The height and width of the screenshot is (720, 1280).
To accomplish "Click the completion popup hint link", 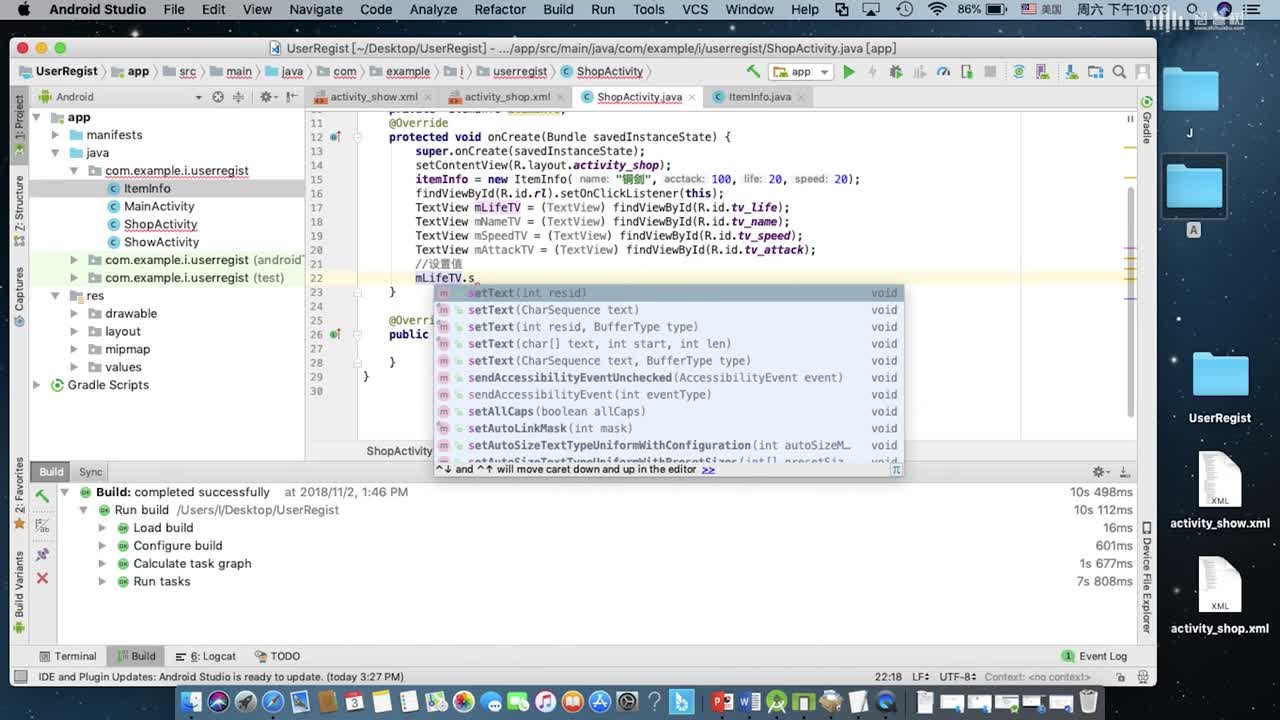I will [x=708, y=469].
